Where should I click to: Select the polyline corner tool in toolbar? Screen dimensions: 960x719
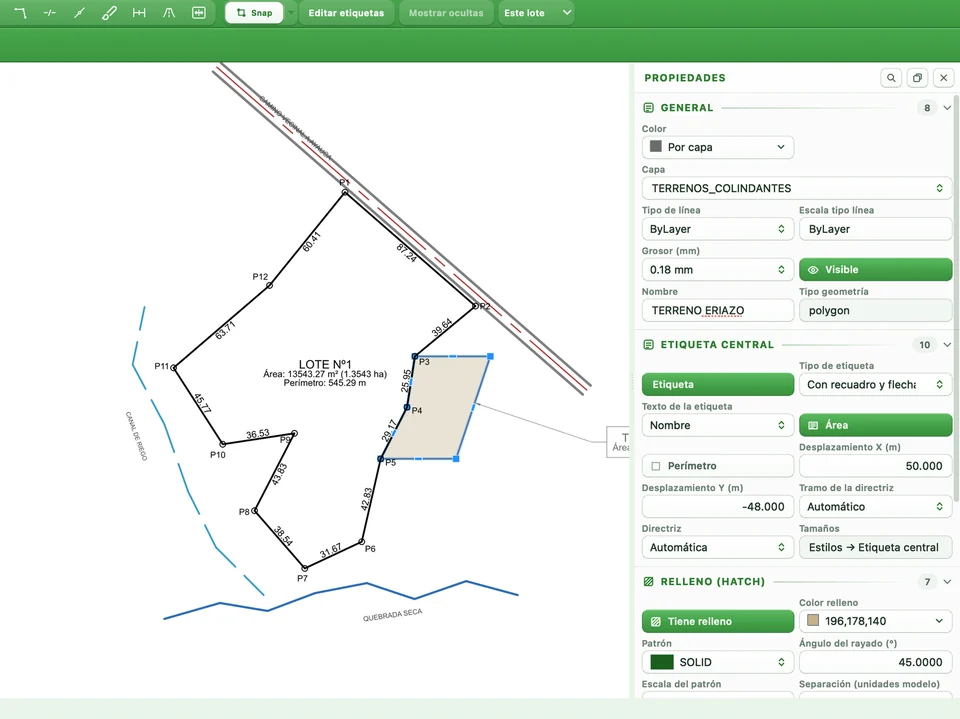(20, 13)
